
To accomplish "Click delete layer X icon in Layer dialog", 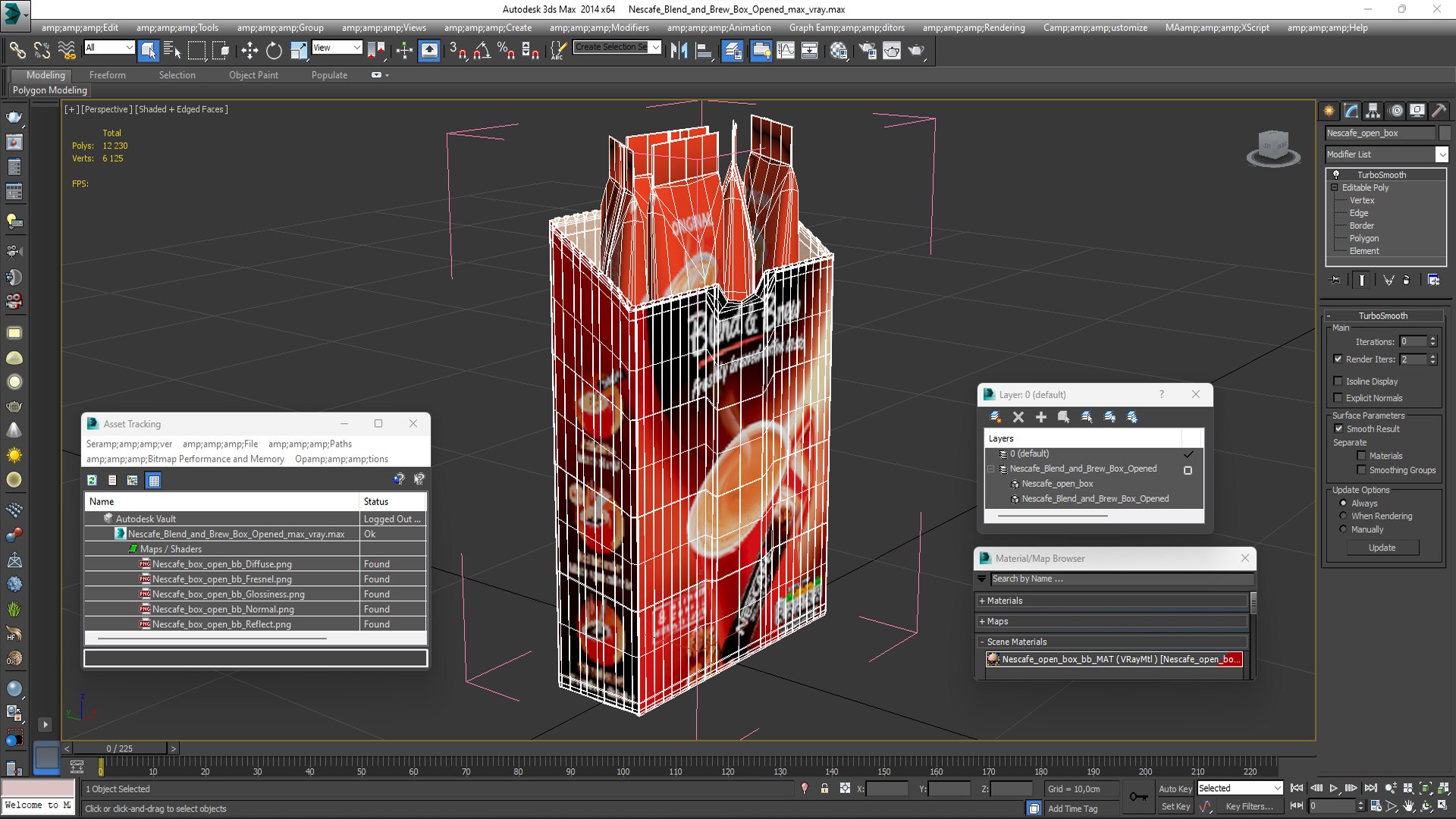I will tap(1018, 417).
